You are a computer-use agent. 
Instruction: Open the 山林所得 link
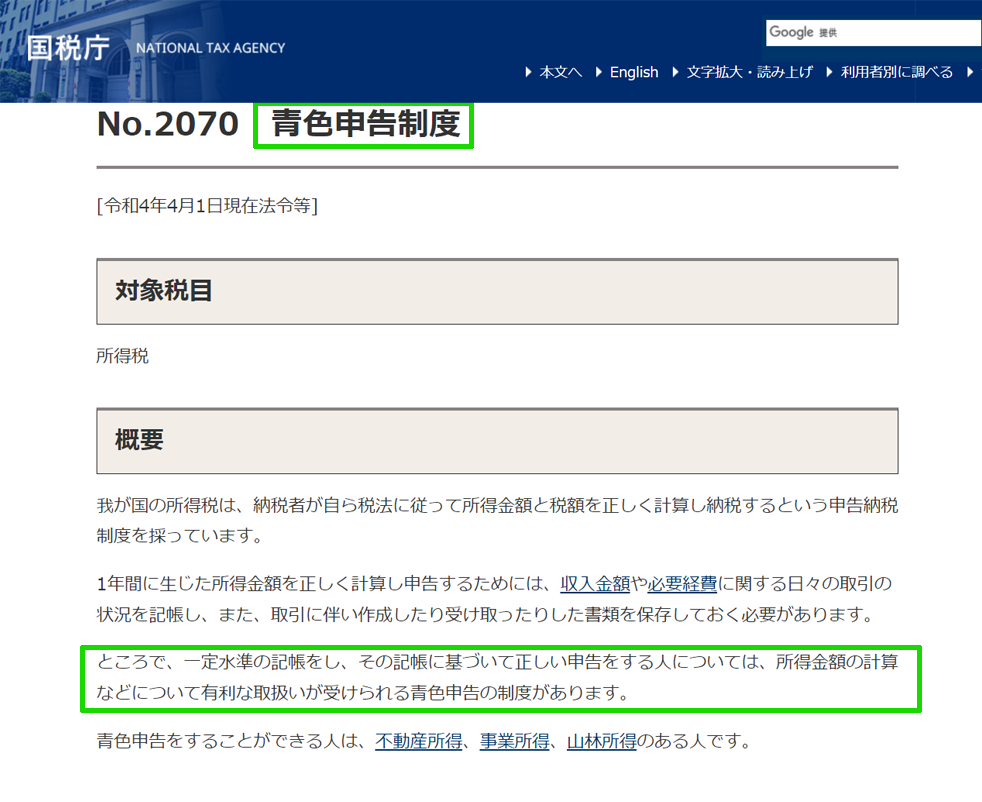(x=602, y=741)
